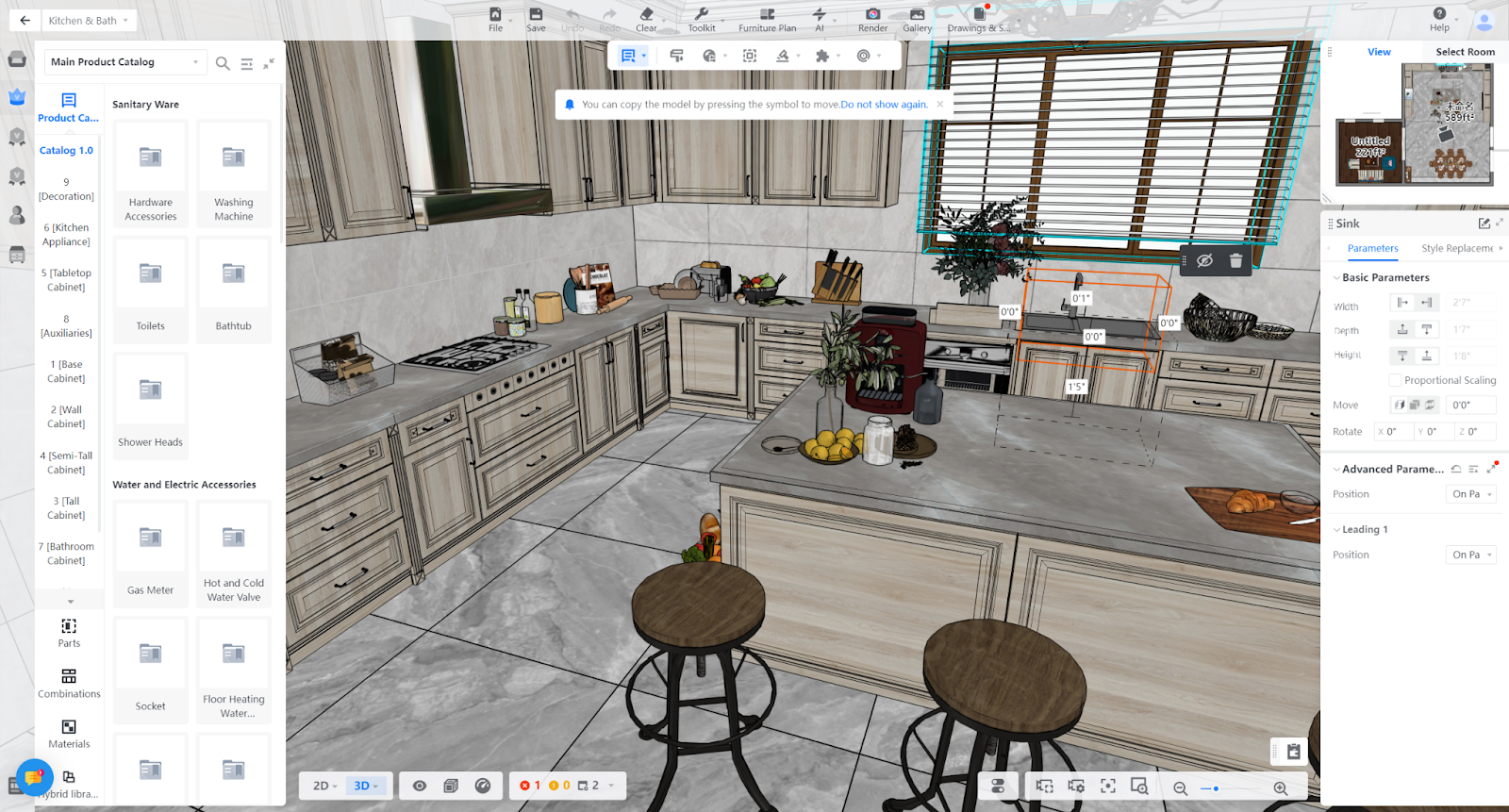Click the 3D box display icon in bottom bar
The image size is (1509, 812).
click(x=451, y=786)
